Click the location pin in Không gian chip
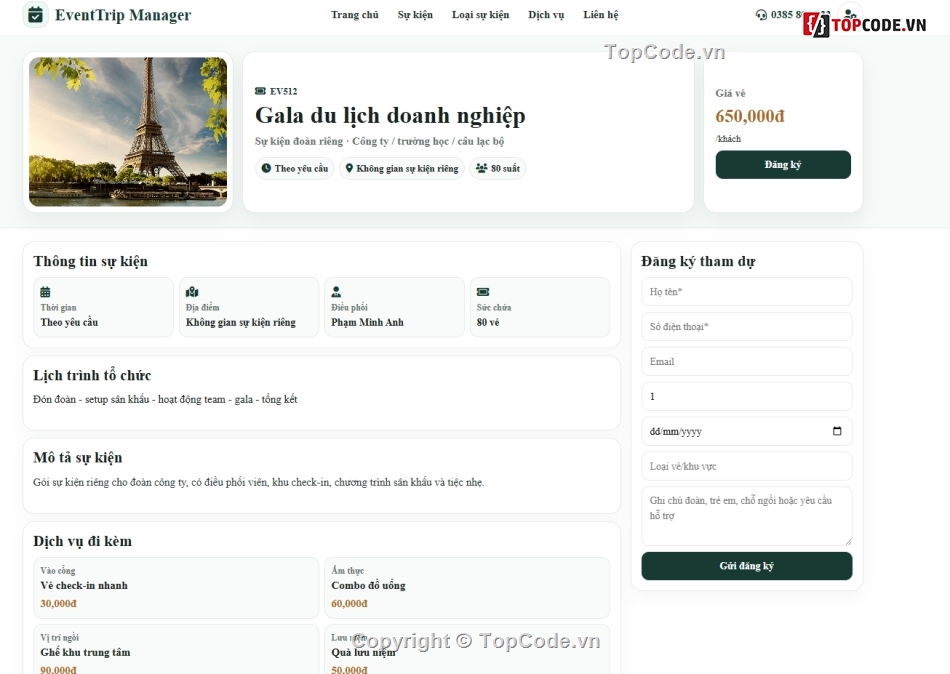This screenshot has height=674, width=950. [349, 168]
